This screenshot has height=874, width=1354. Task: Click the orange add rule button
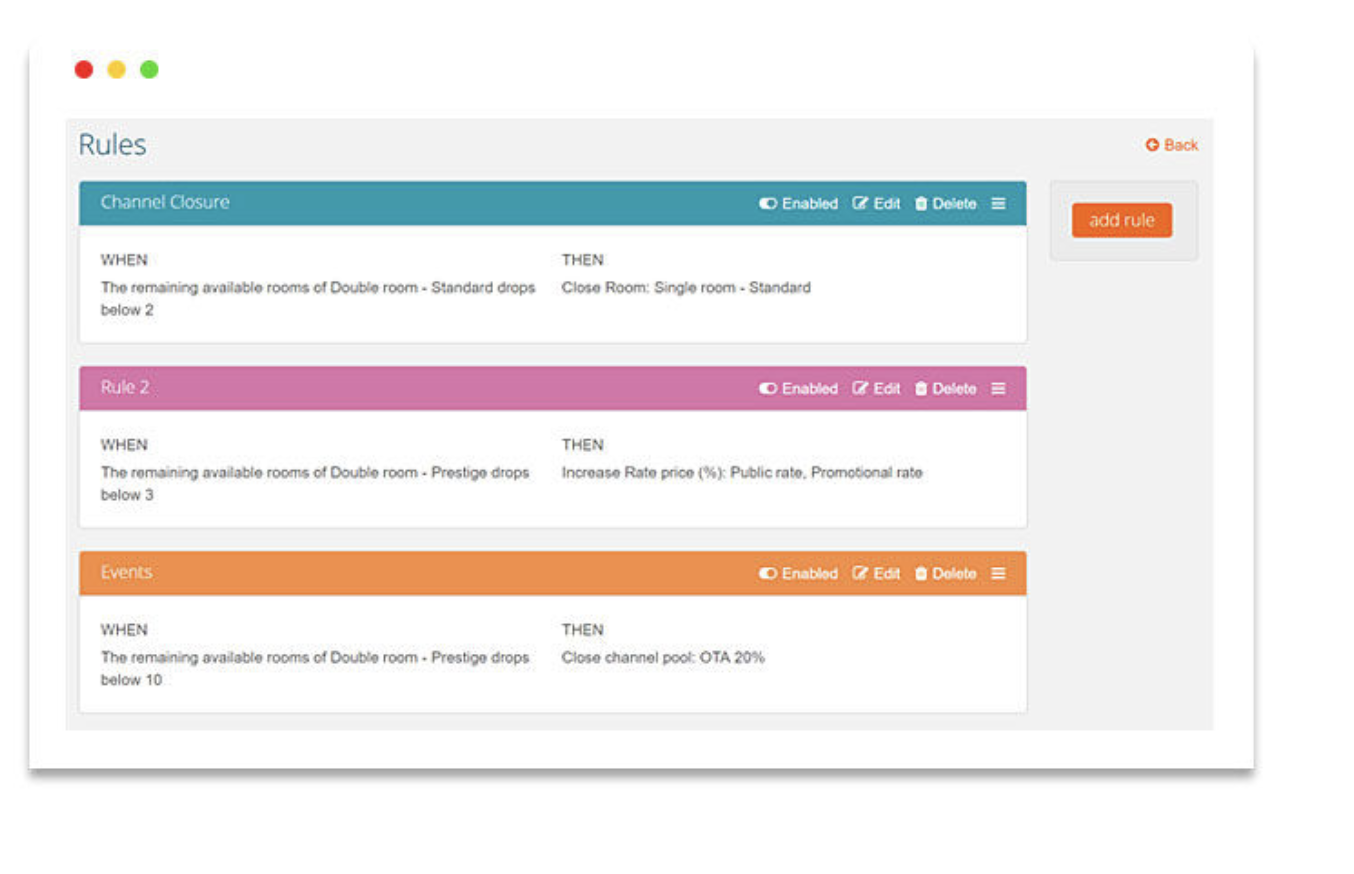click(x=1122, y=220)
